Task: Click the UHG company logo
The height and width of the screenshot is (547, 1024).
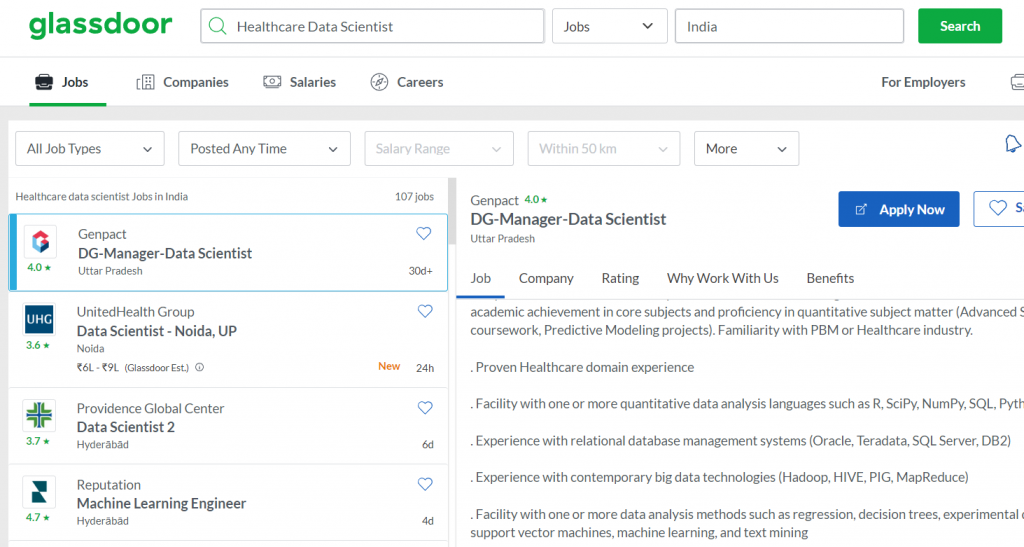Action: coord(39,319)
